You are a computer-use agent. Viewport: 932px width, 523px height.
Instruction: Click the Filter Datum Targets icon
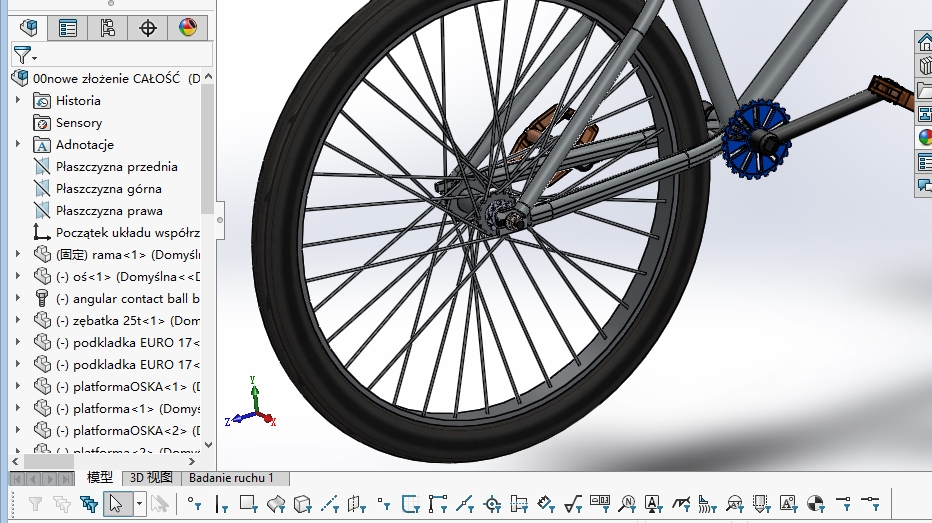pos(735,505)
